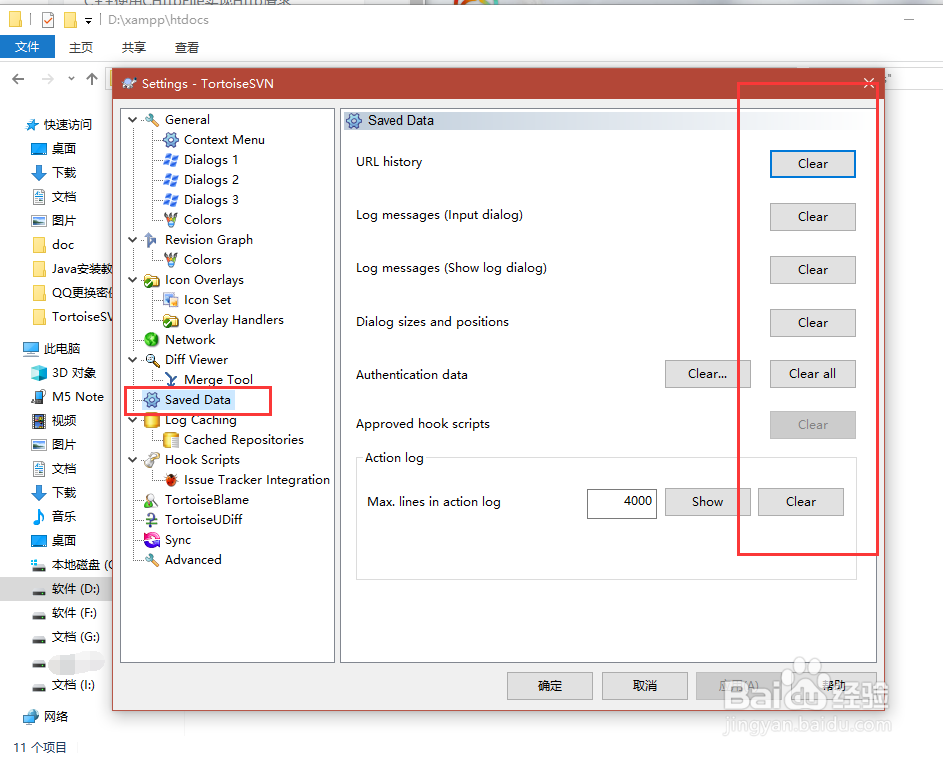Clear the action log
This screenshot has height=758, width=943.
click(x=800, y=502)
